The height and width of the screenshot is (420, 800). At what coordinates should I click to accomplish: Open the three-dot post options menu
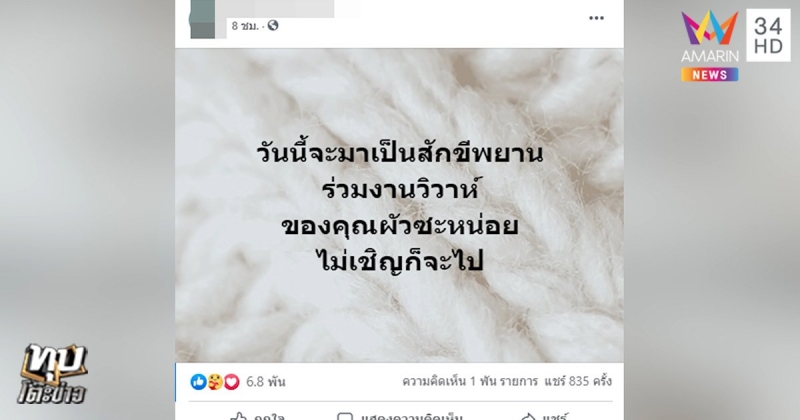[x=596, y=18]
